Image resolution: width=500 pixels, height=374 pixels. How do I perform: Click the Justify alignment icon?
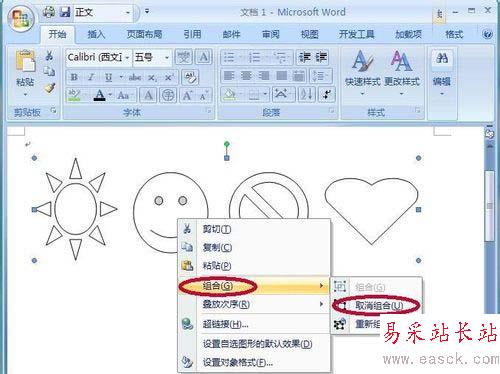pos(281,76)
